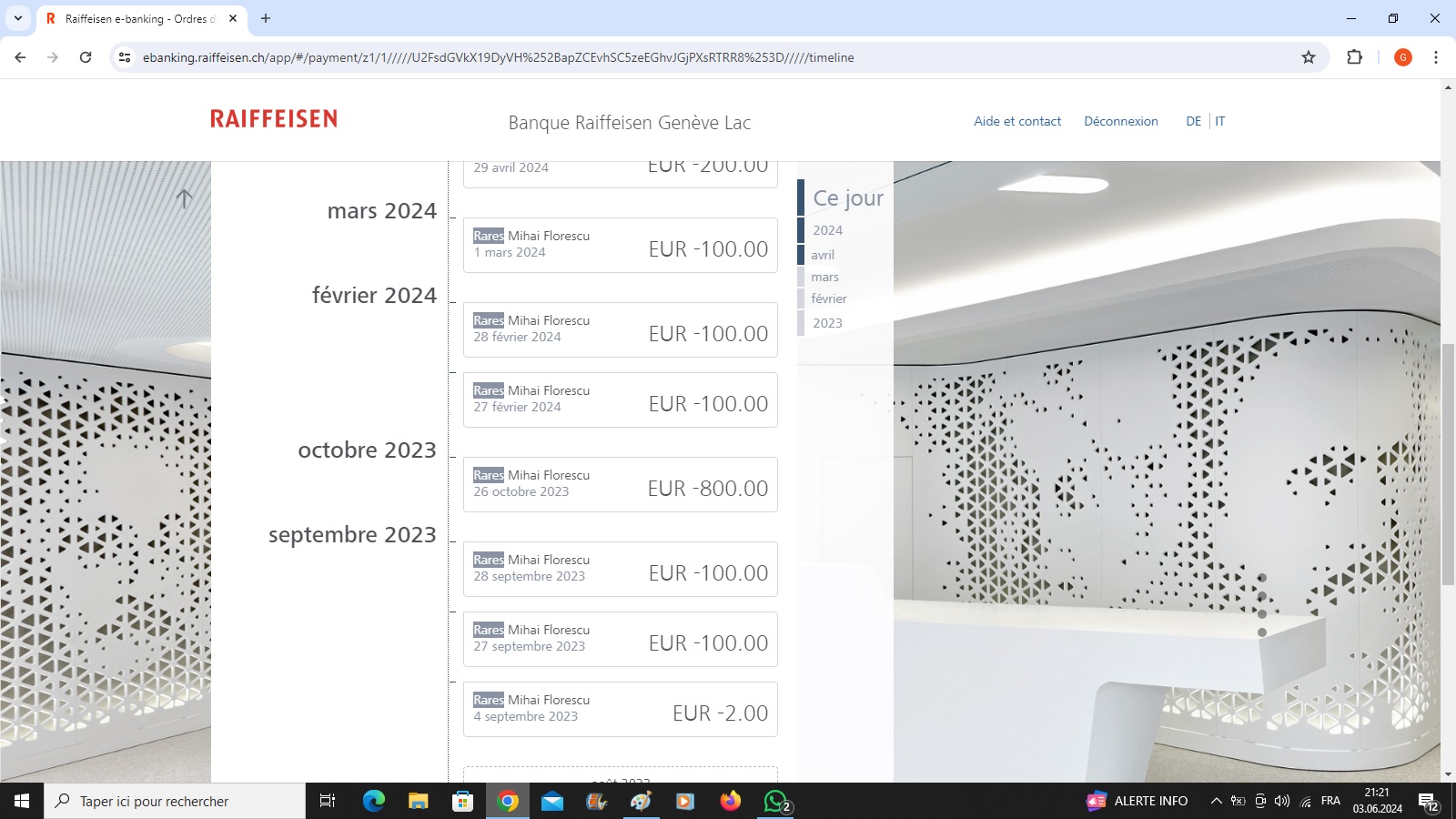The height and width of the screenshot is (819, 1456).
Task: Show hidden system tray icons
Action: pos(1216,801)
